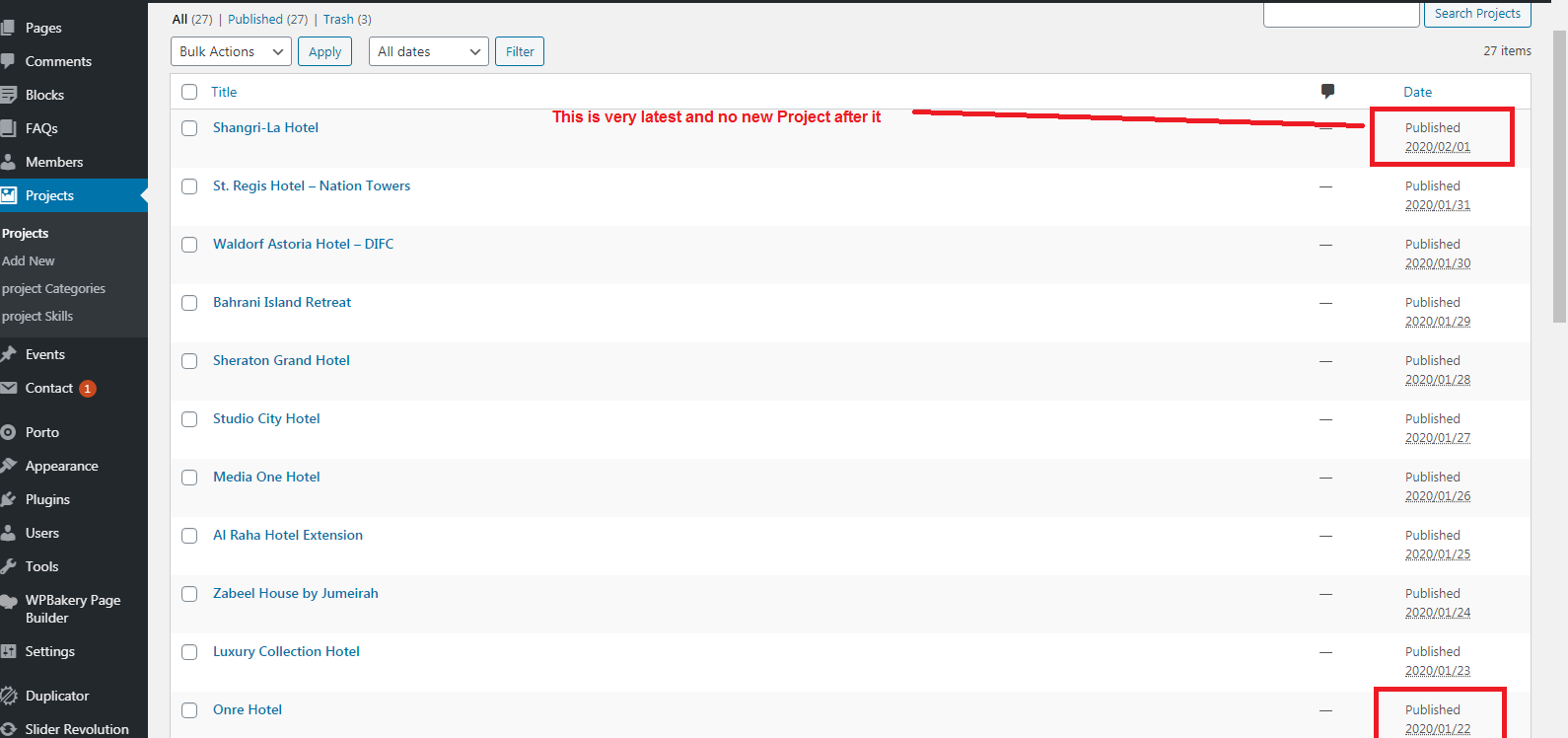Viewport: 1568px width, 738px height.
Task: Click the Duplicator gear icon
Action: pos(9,696)
